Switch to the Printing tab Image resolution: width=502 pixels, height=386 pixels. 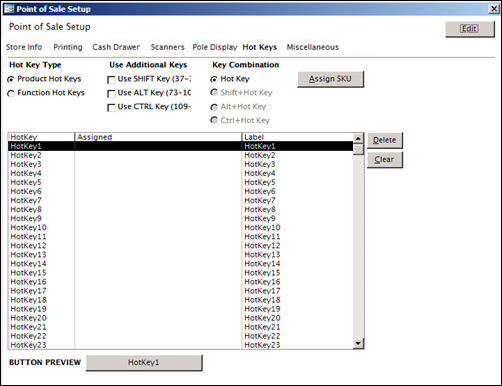pyautogui.click(x=68, y=47)
